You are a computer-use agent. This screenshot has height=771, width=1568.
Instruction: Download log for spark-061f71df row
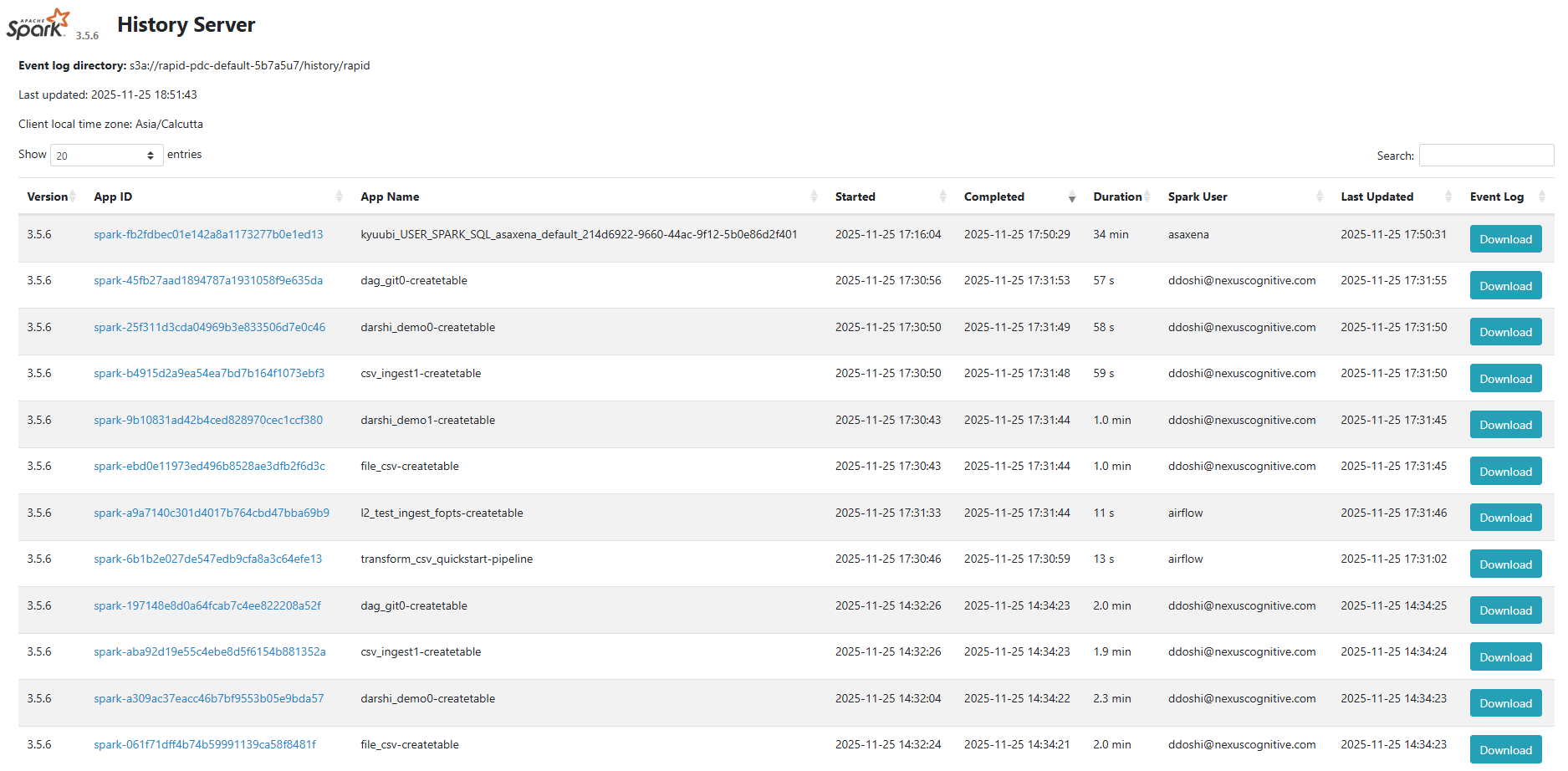pyautogui.click(x=1505, y=750)
